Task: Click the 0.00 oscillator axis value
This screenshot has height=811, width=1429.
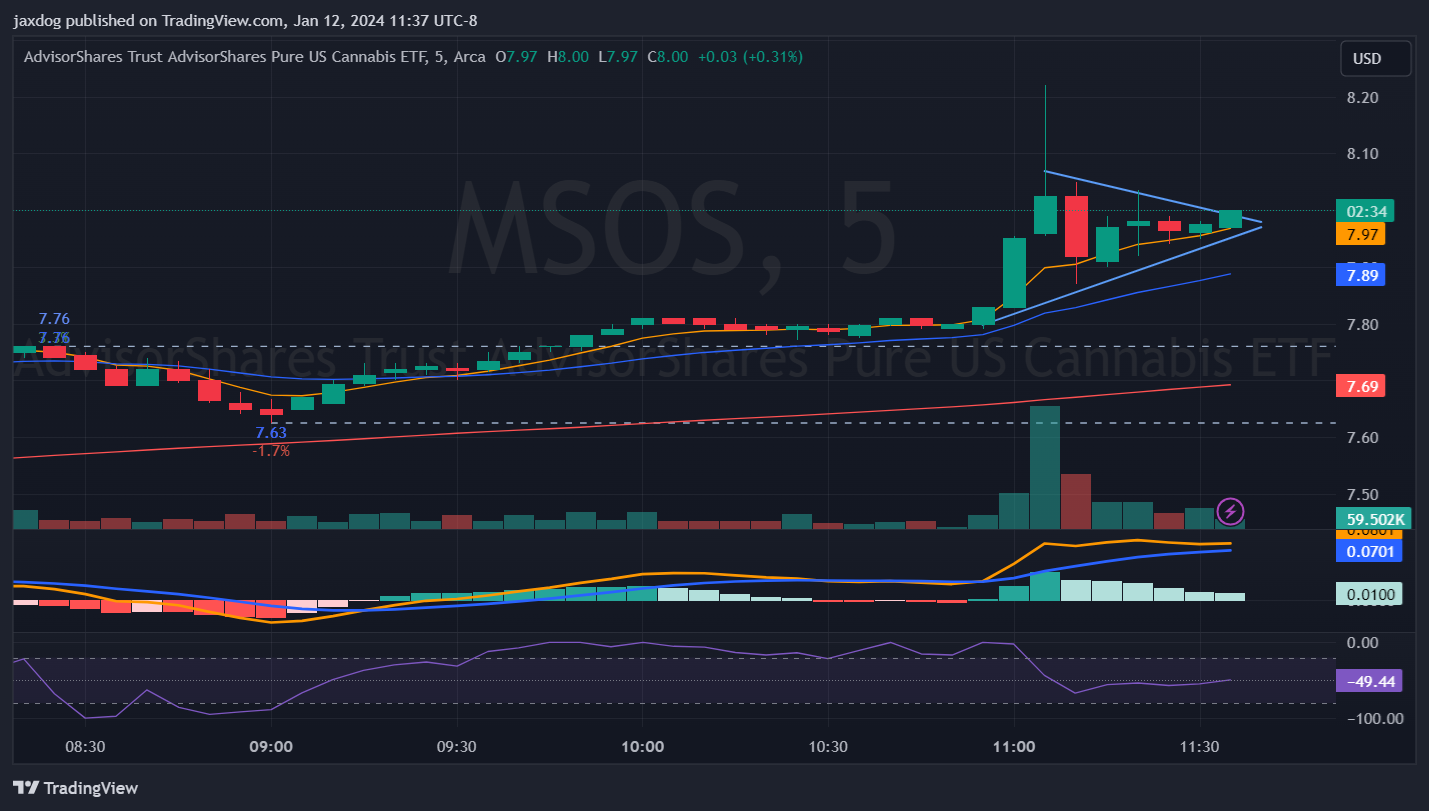Action: click(x=1364, y=643)
